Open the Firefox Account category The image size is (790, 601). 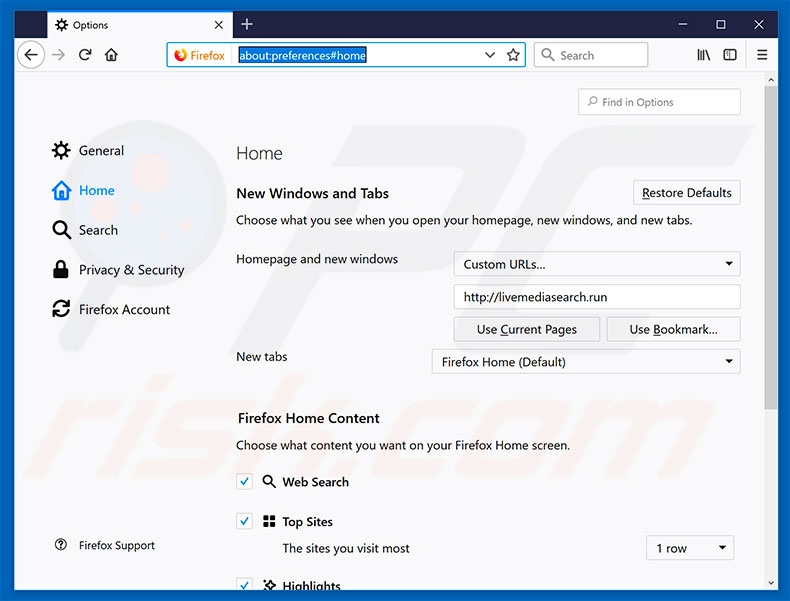111,309
